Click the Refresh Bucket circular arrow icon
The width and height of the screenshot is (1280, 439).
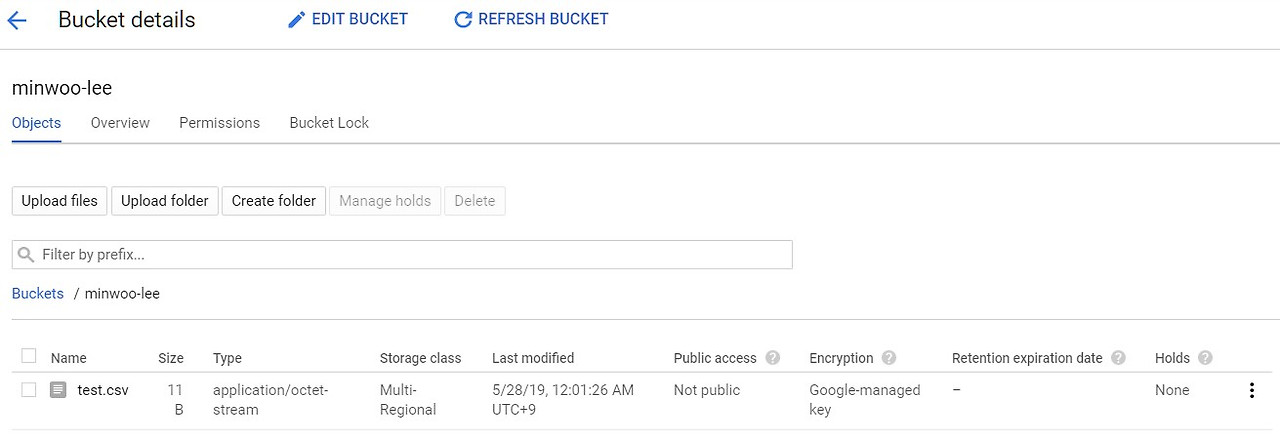tap(462, 20)
